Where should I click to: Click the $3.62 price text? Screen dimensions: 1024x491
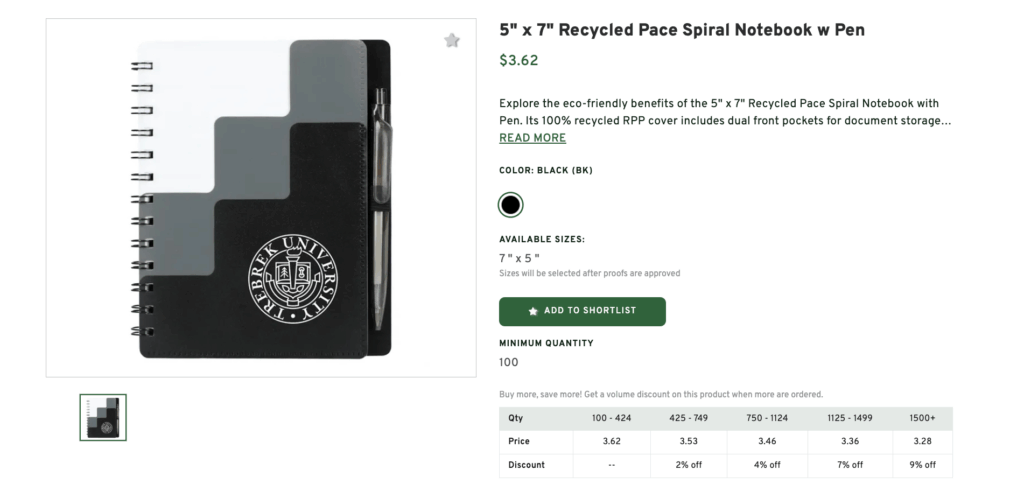[519, 60]
